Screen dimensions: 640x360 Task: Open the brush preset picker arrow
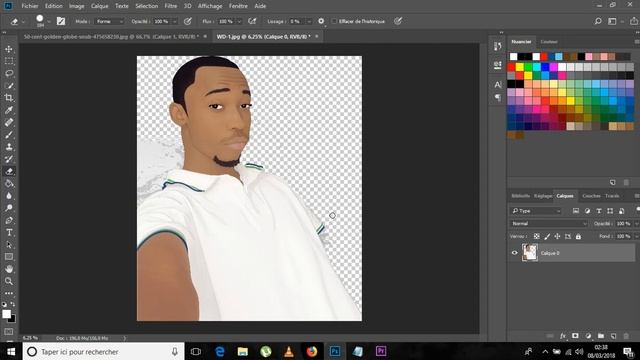pyautogui.click(x=49, y=21)
